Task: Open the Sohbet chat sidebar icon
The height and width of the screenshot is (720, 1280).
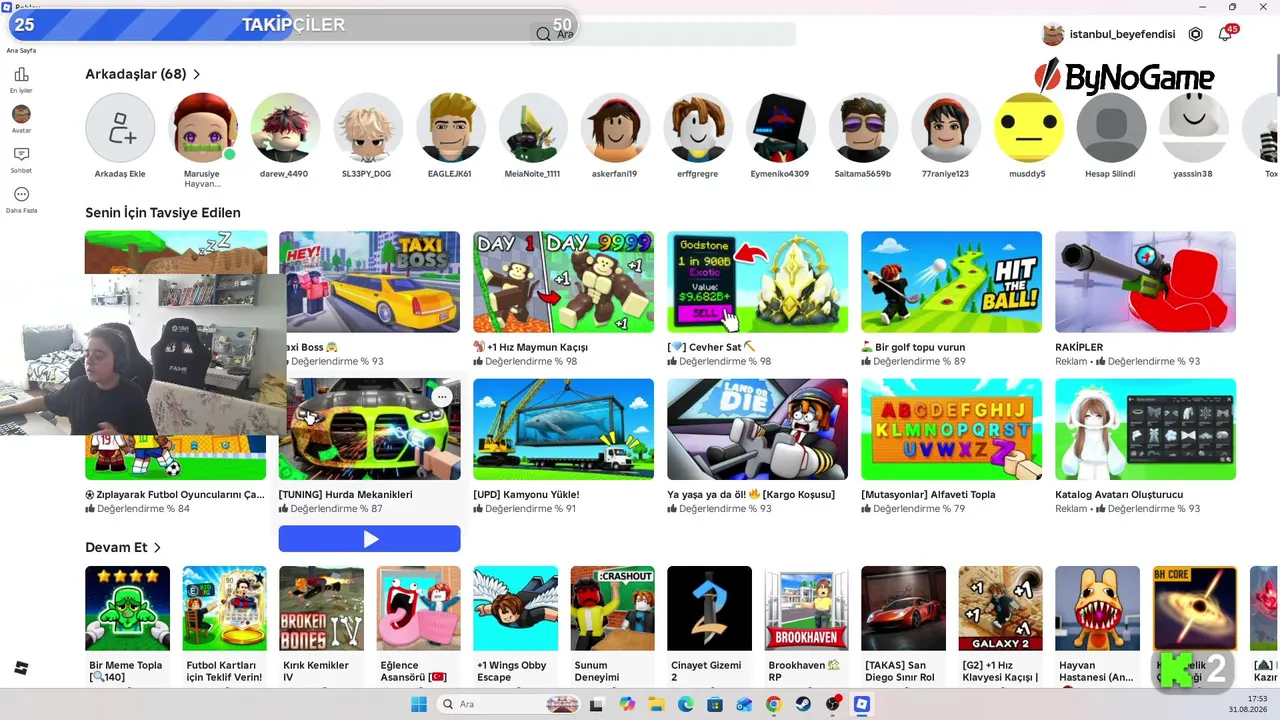Action: pos(21,154)
